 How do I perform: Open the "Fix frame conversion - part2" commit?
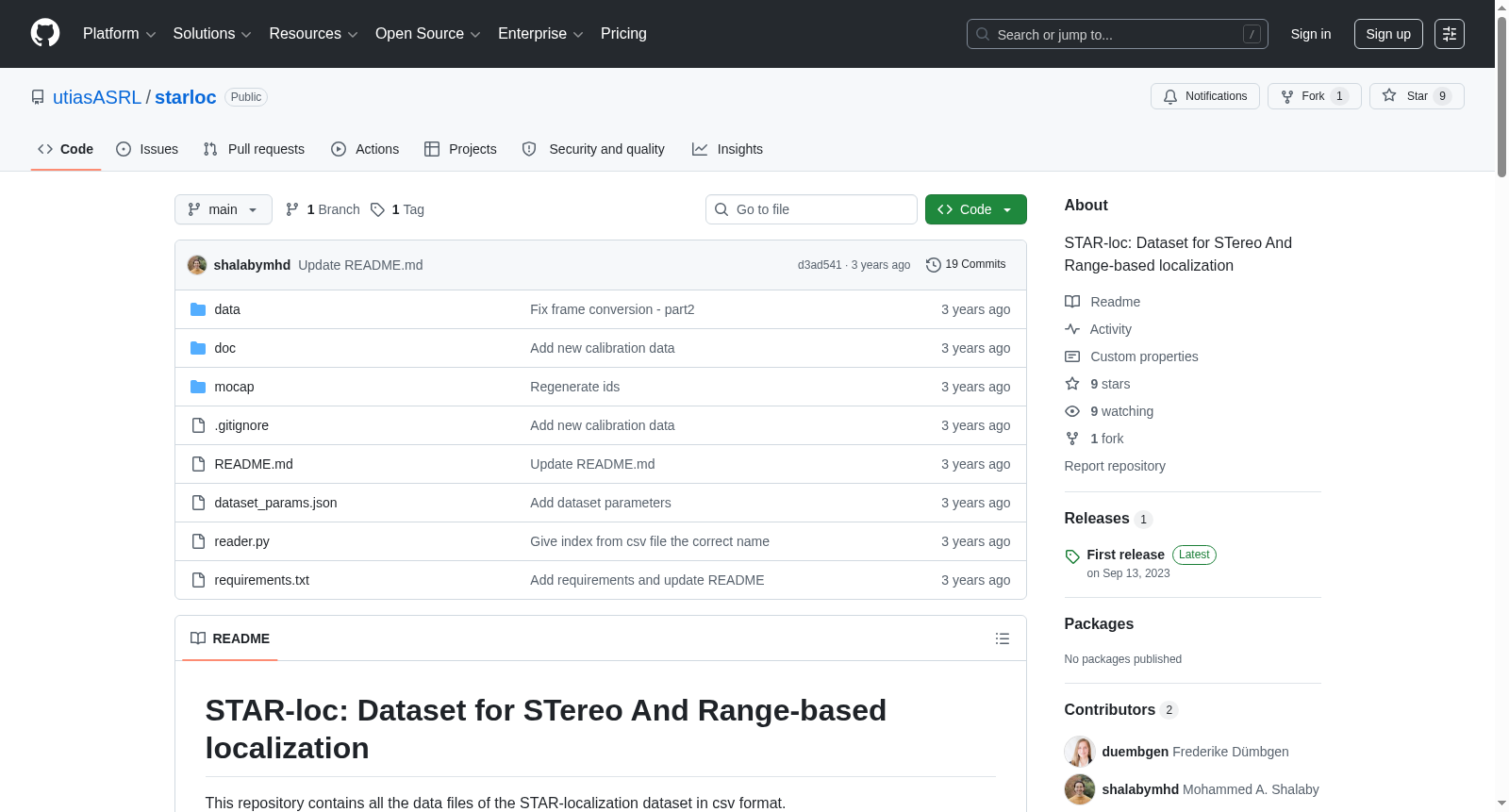click(x=612, y=309)
